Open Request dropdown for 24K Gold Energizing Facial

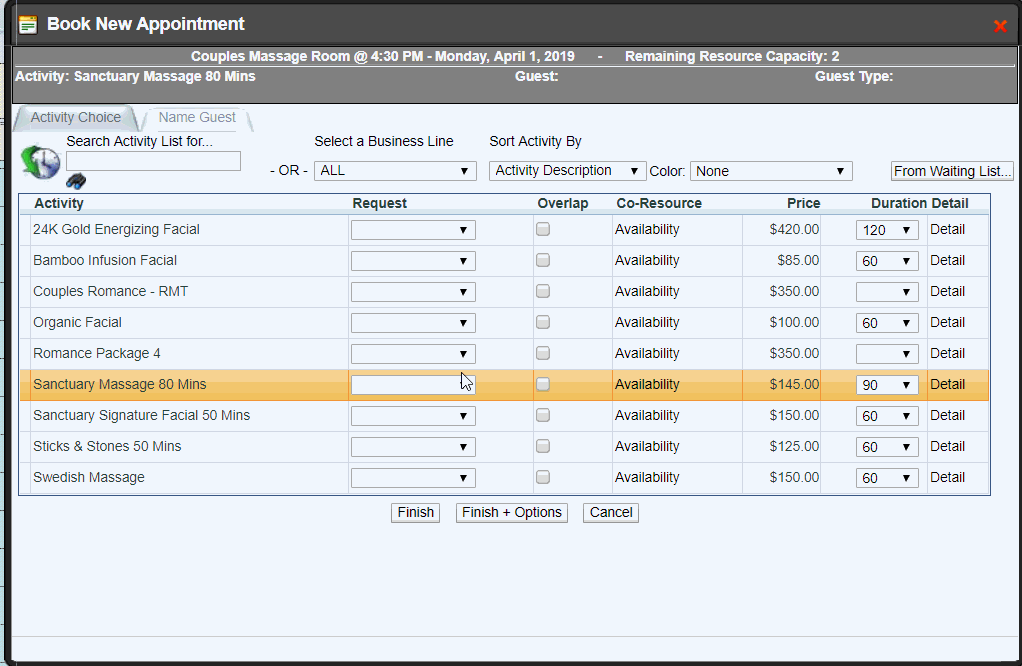tap(413, 230)
